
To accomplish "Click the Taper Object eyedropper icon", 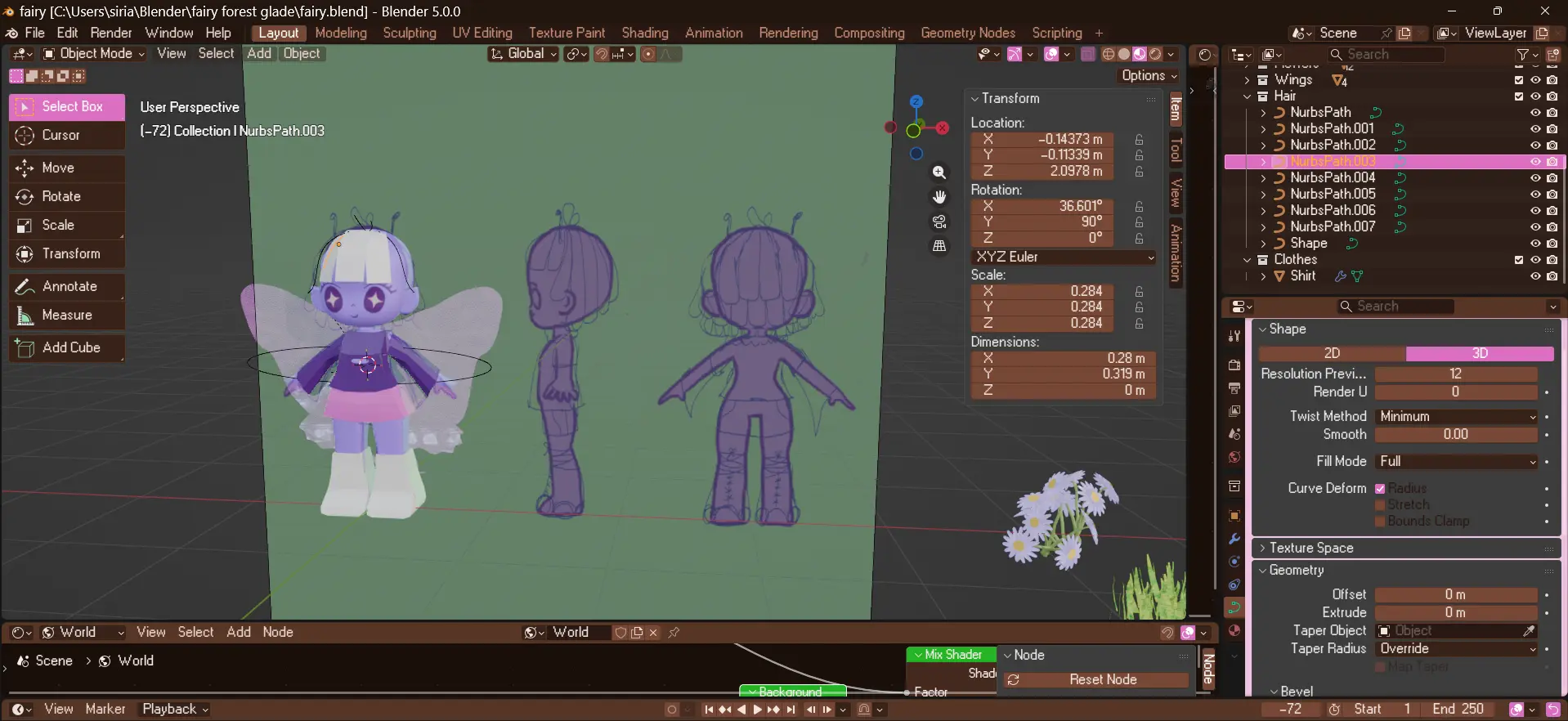I will (x=1529, y=630).
